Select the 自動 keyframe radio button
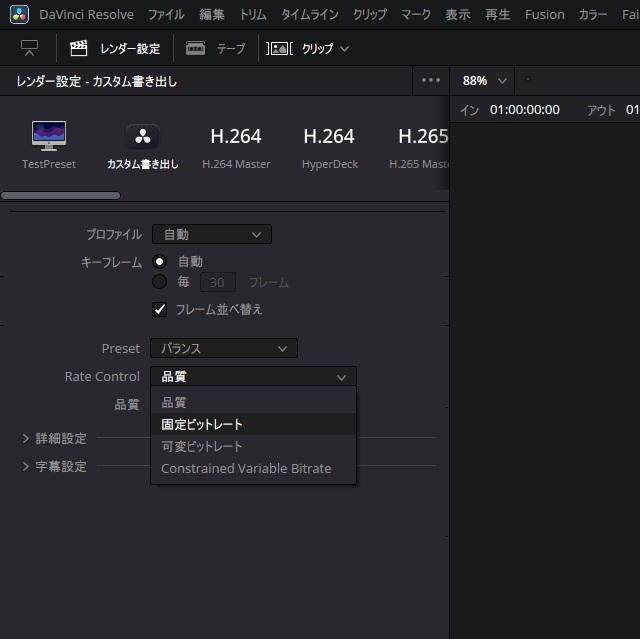Viewport: 640px width, 639px height. point(159,261)
